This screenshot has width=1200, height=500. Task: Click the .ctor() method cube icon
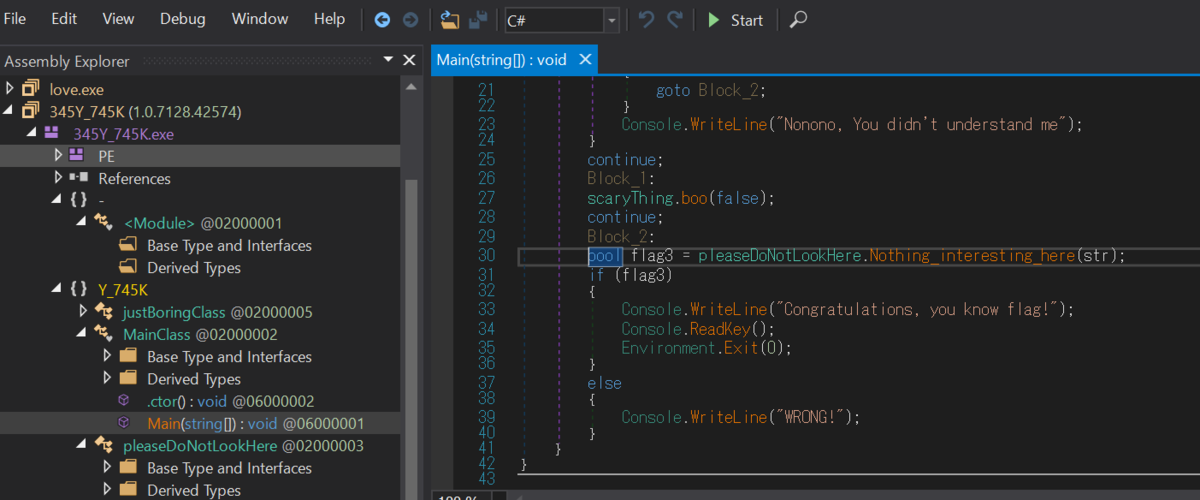124,401
